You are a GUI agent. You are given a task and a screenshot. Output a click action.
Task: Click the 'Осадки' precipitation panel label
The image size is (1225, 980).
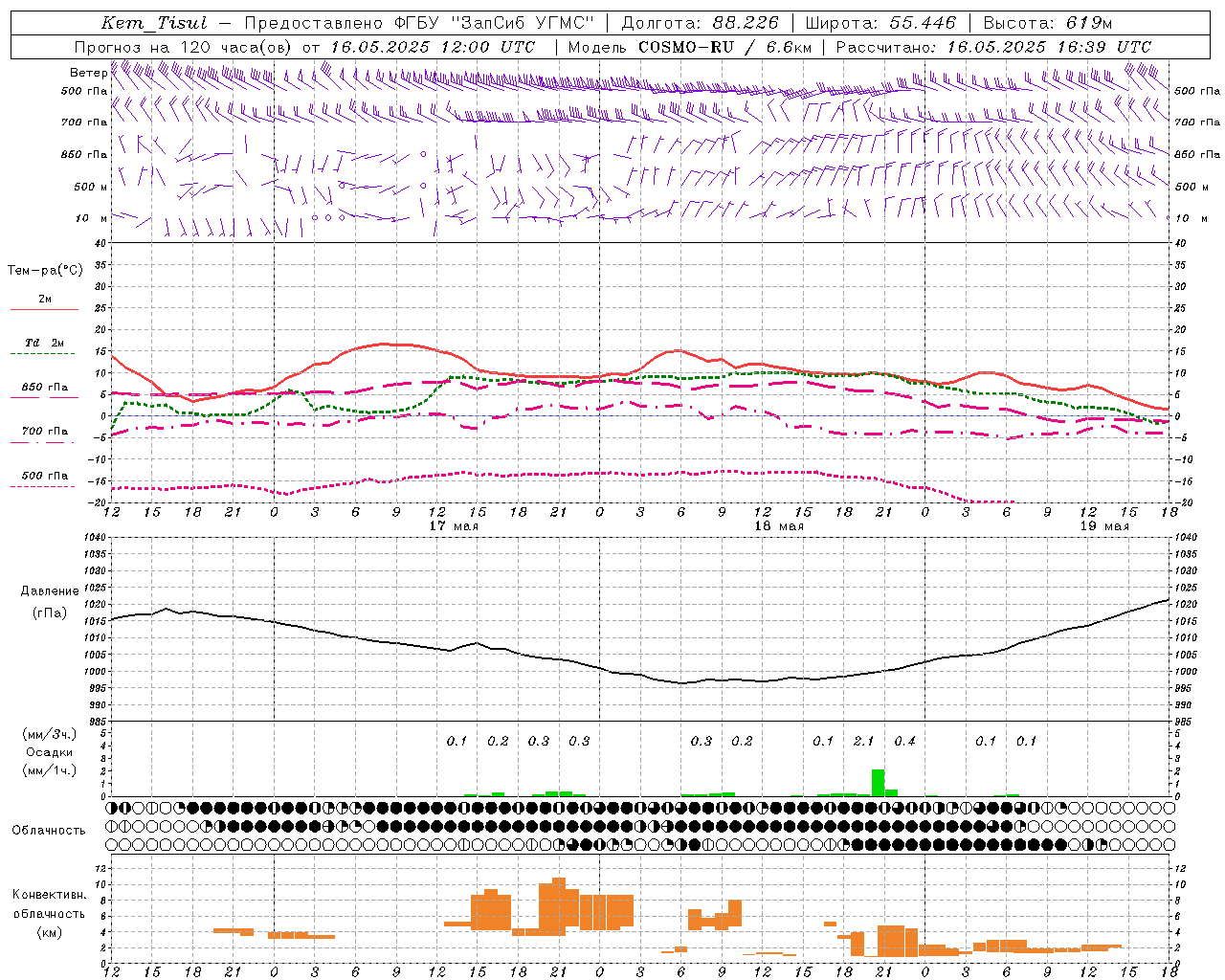[x=50, y=752]
